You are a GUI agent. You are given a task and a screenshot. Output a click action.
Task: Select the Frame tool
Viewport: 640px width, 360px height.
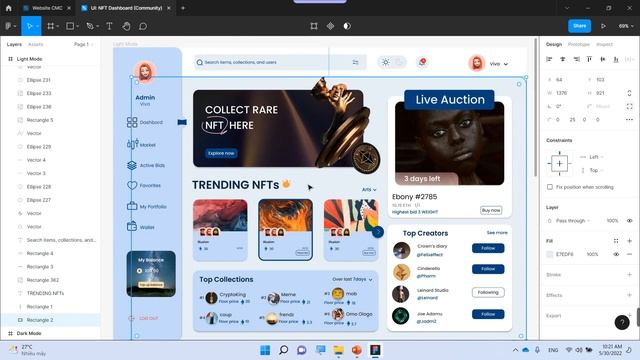pos(51,26)
